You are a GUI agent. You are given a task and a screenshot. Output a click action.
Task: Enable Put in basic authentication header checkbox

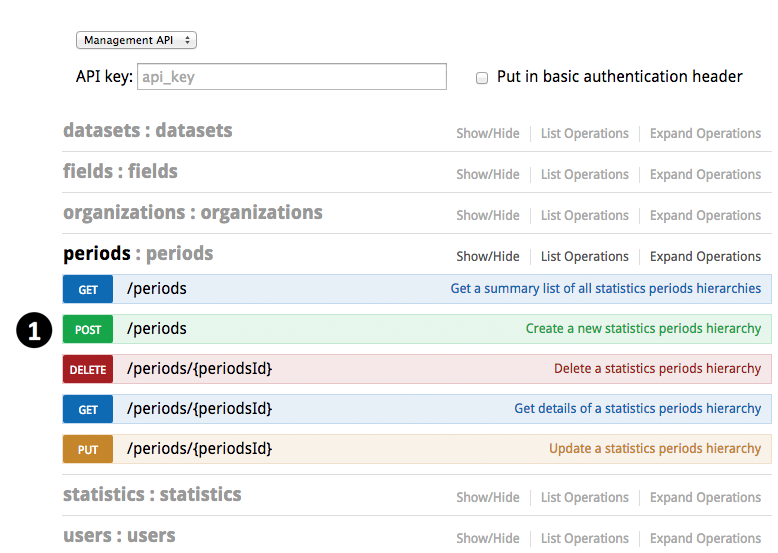(x=482, y=77)
